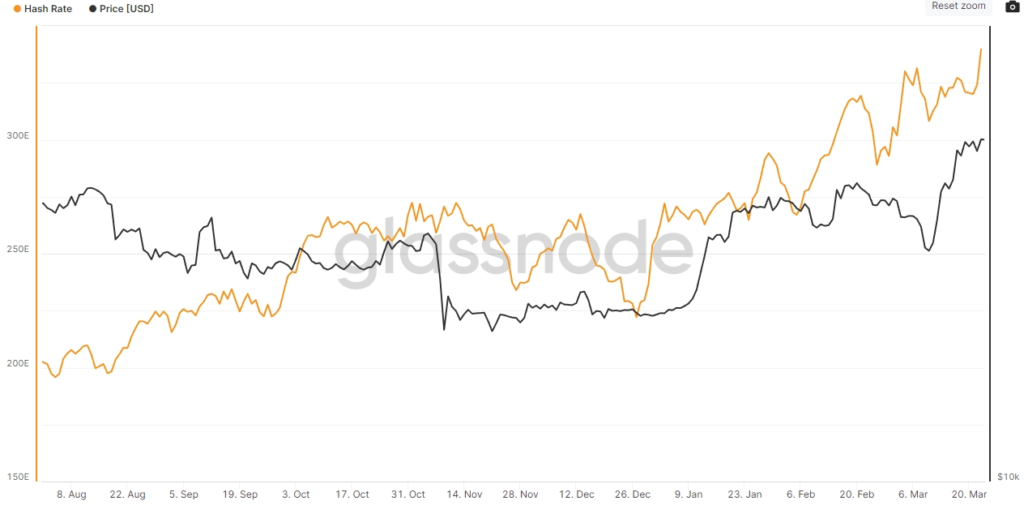
Task: Click the 6. Feb x-axis label
Action: point(801,494)
